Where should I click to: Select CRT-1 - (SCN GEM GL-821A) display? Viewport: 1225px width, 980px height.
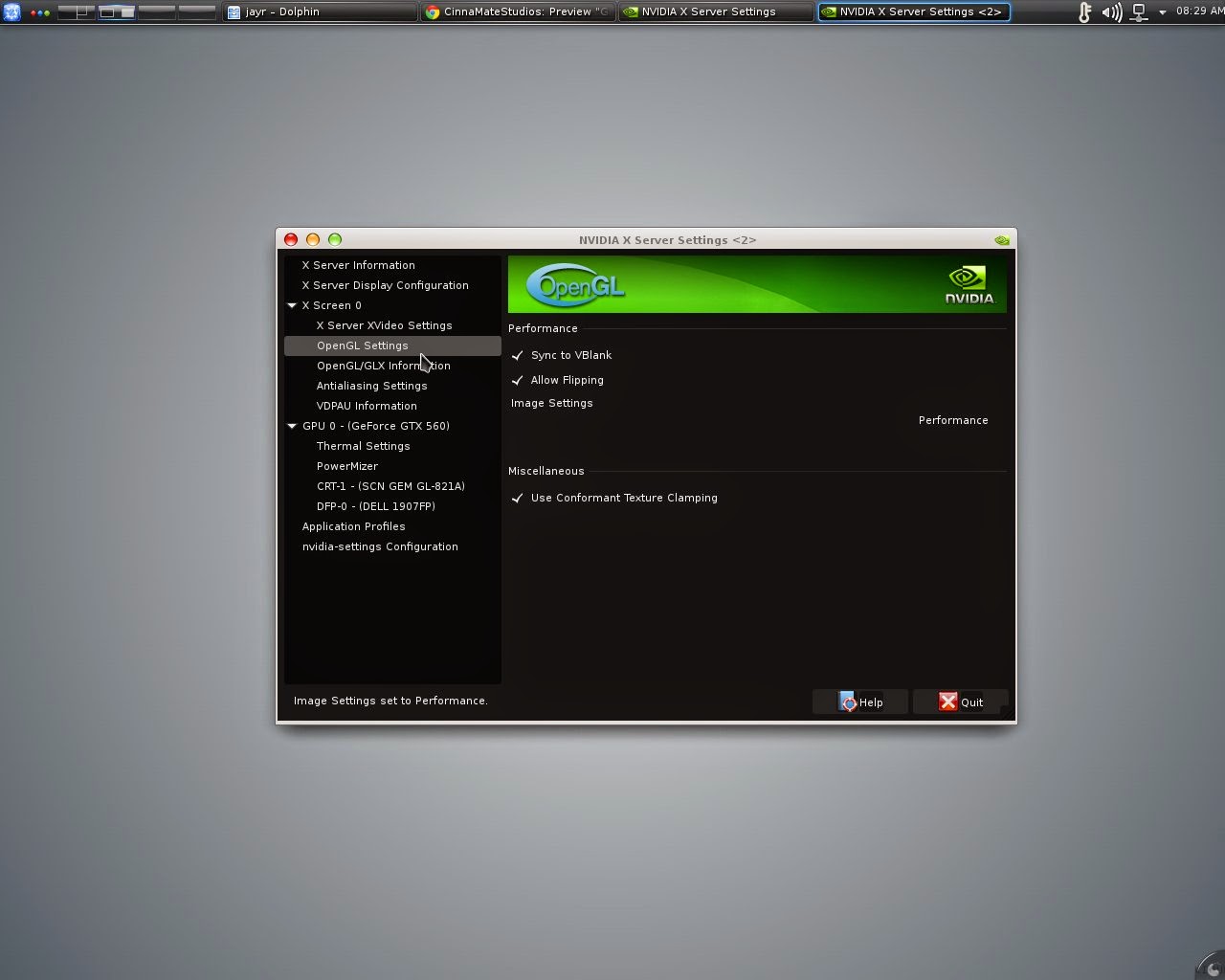pos(392,486)
